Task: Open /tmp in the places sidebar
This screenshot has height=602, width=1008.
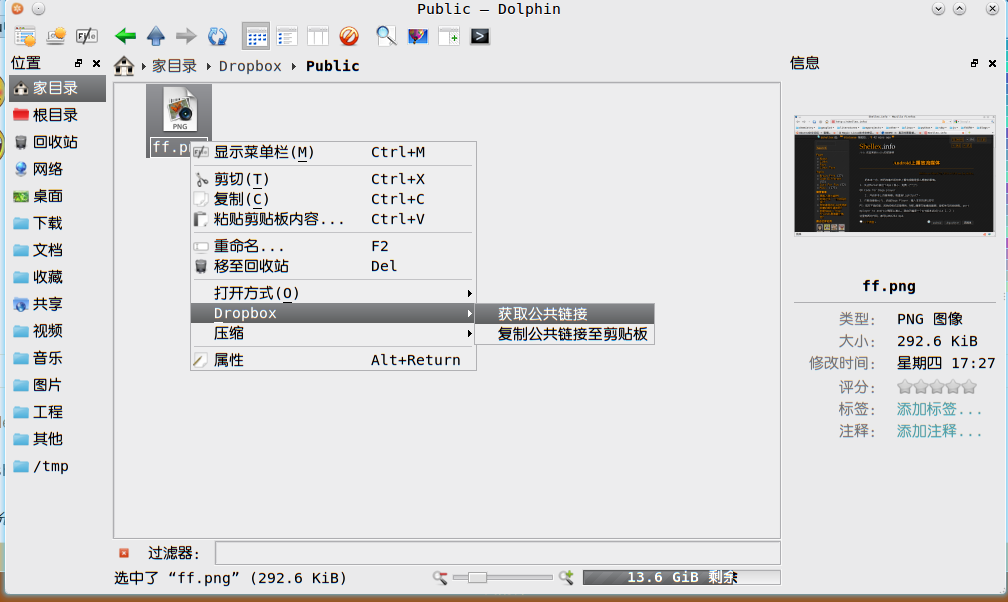Action: [x=57, y=466]
